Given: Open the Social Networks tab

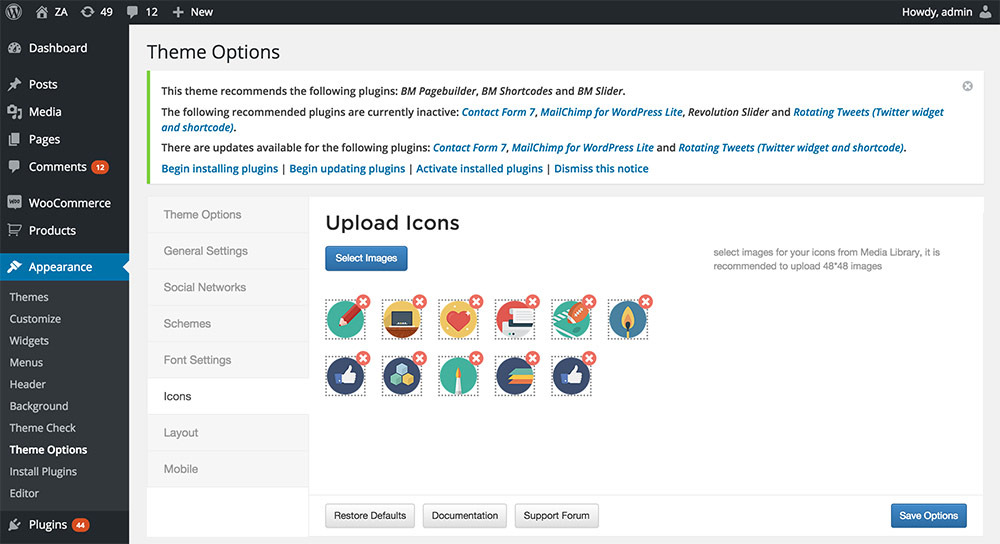Looking at the screenshot, I should click(204, 287).
